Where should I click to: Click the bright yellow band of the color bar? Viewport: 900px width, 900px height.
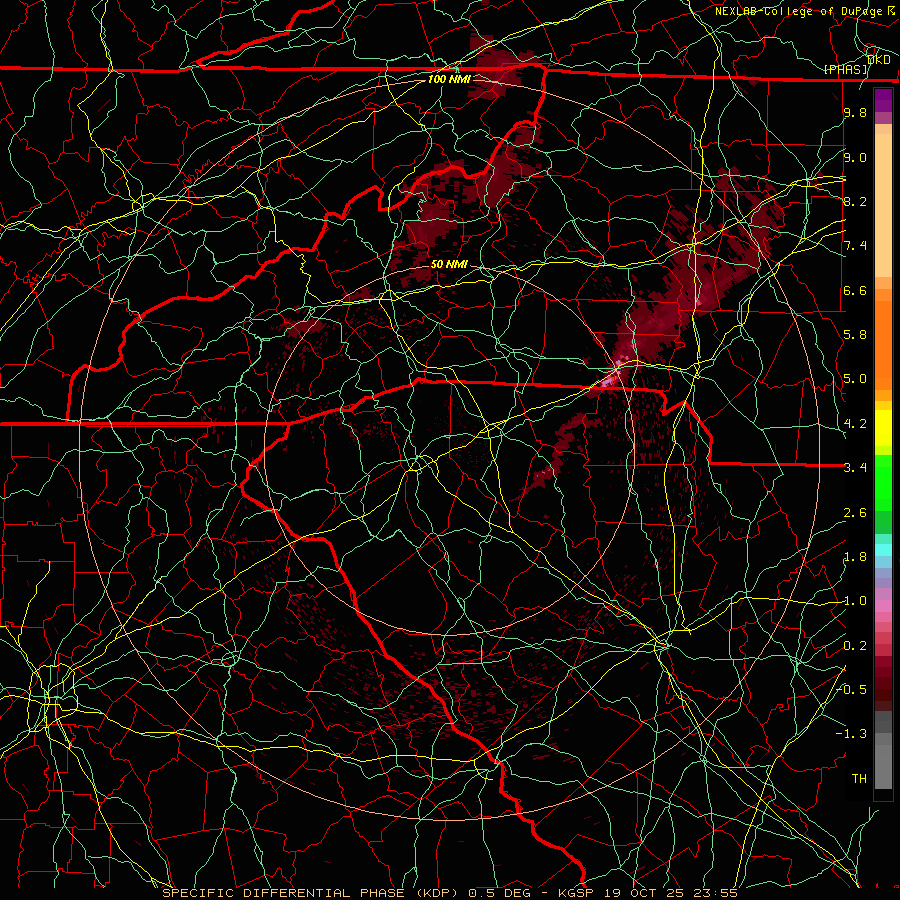click(x=883, y=428)
